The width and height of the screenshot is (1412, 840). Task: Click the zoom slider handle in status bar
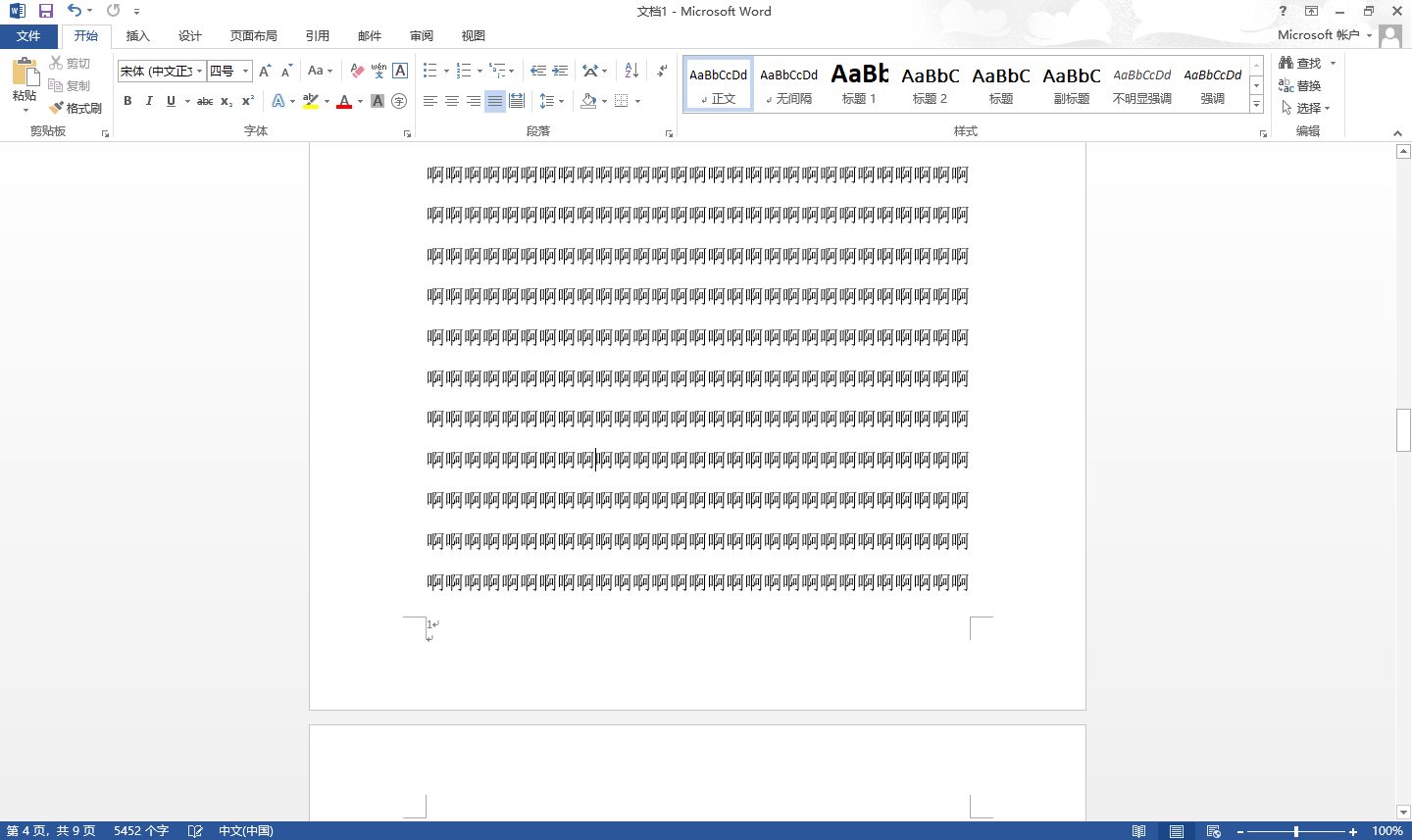pyautogui.click(x=1295, y=831)
